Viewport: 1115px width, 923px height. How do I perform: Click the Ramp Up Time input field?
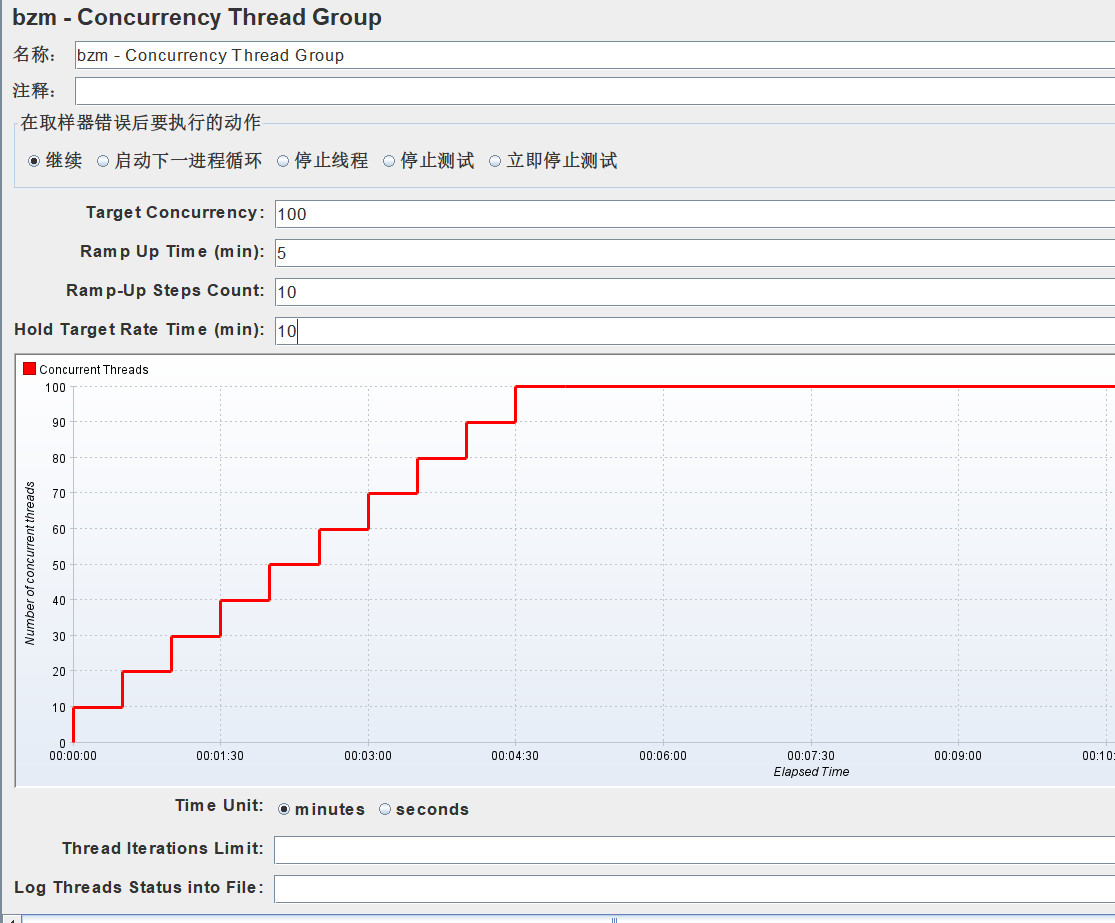(500, 252)
